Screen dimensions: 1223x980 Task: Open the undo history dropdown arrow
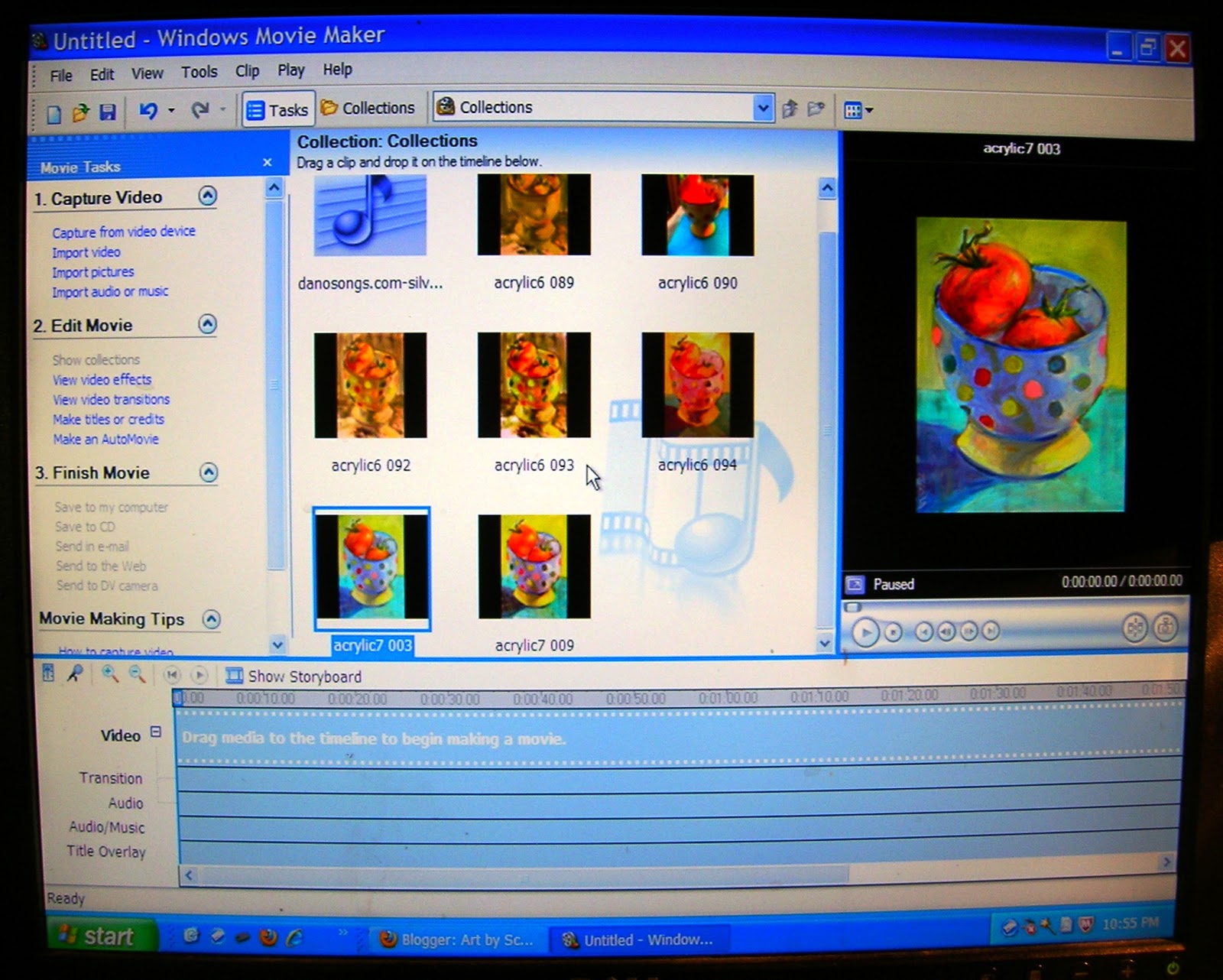[171, 111]
